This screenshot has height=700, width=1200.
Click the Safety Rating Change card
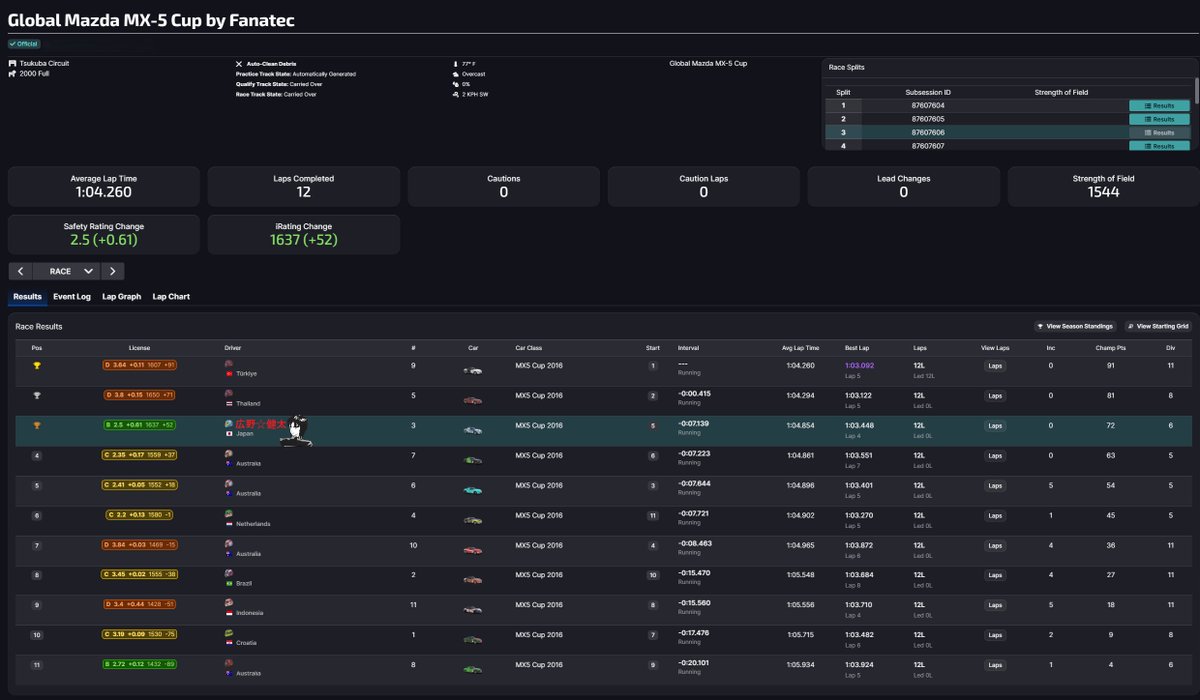point(104,234)
